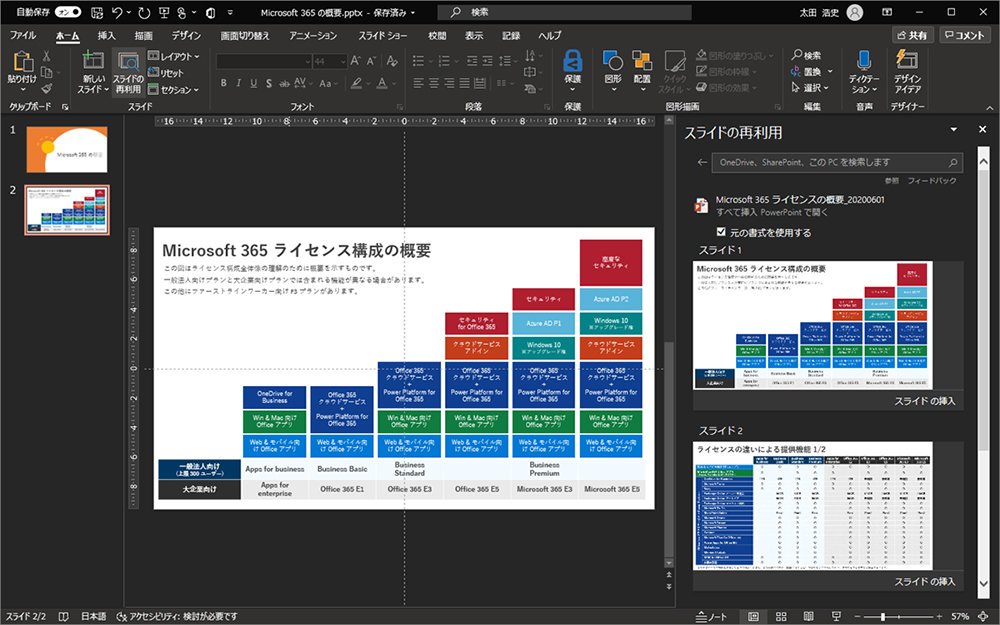Click the Reading view icon in status bar

coord(809,617)
